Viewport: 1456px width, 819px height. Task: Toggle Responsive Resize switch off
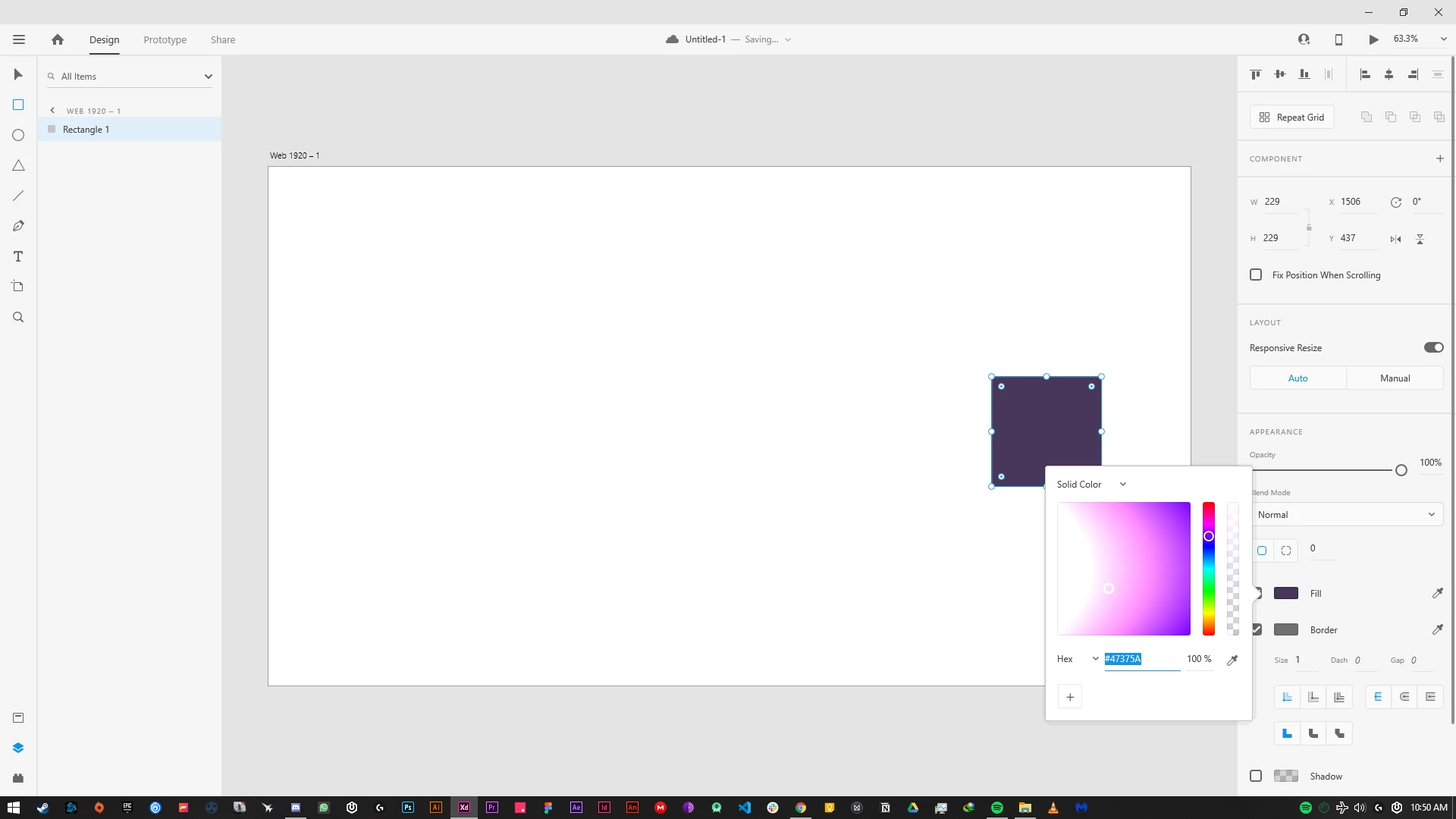1433,347
